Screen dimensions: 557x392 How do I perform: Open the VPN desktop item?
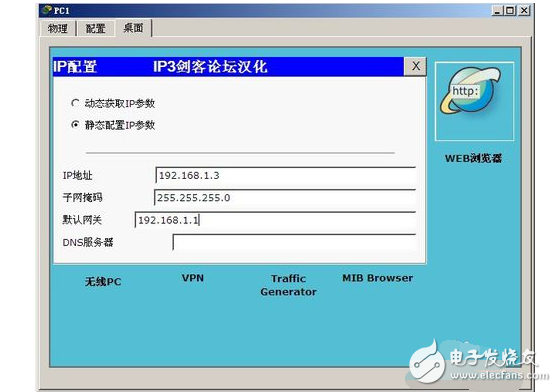point(193,278)
